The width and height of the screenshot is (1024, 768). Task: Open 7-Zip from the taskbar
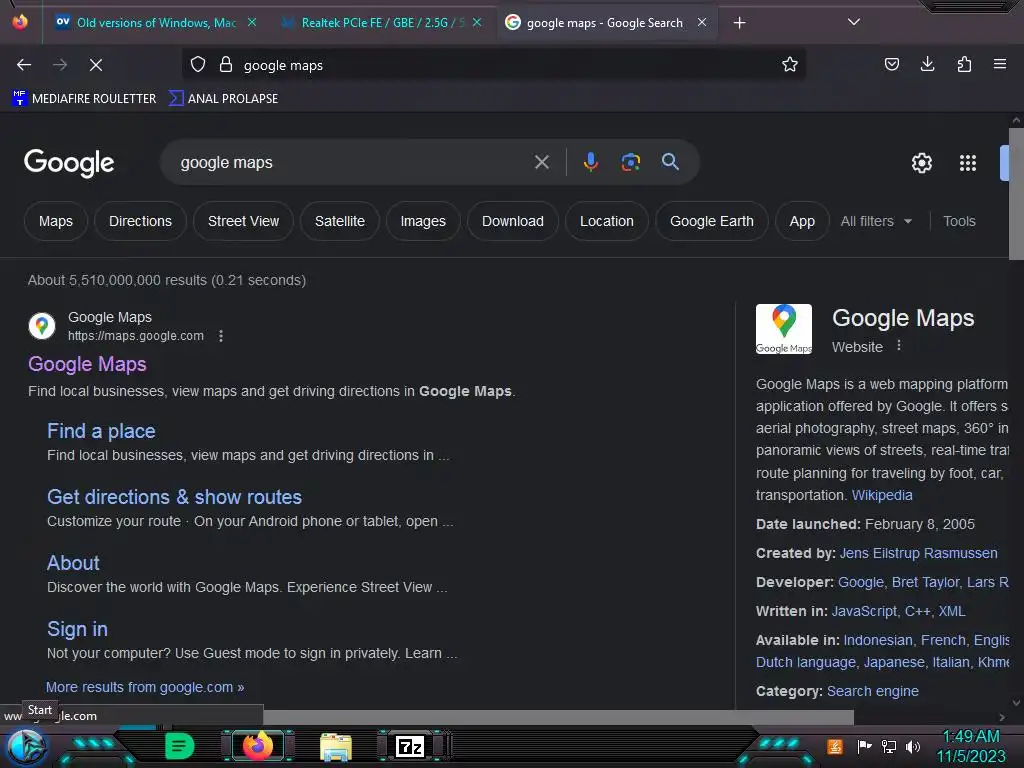coord(409,746)
